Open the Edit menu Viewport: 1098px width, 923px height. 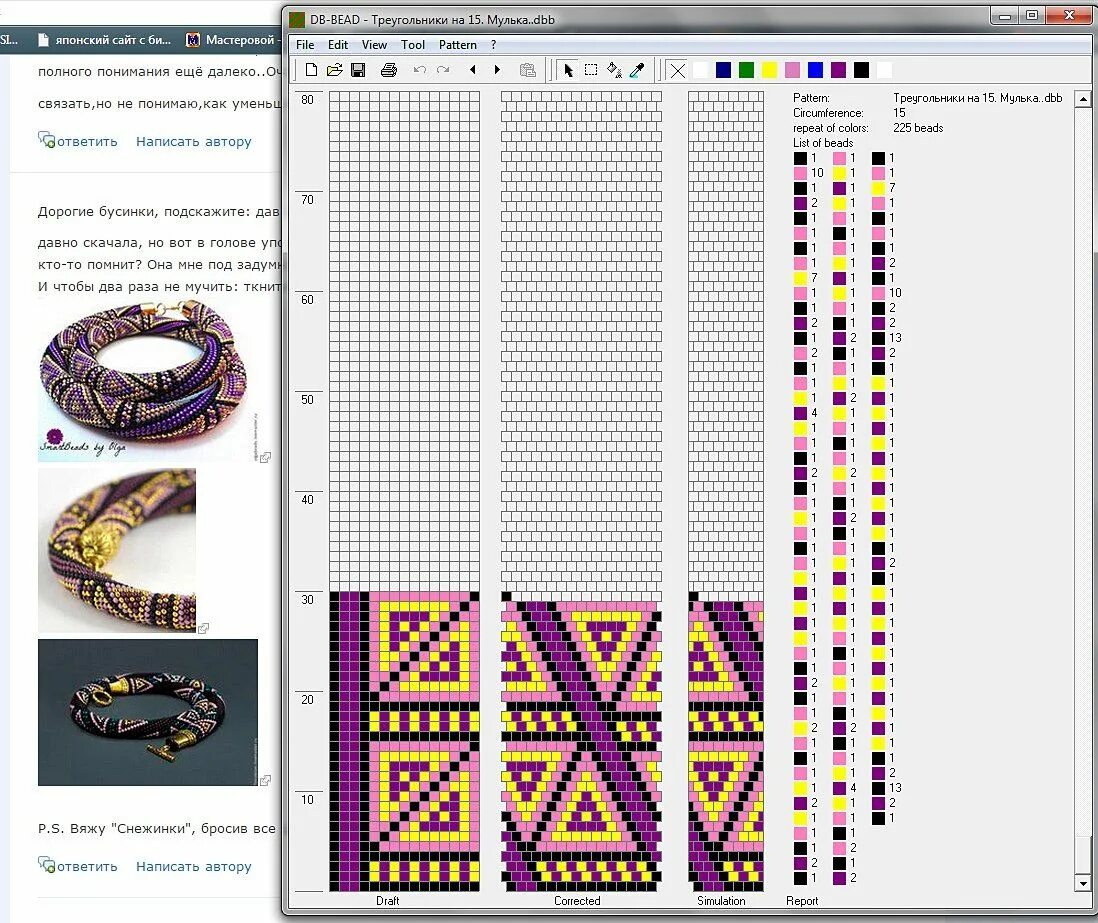(338, 45)
